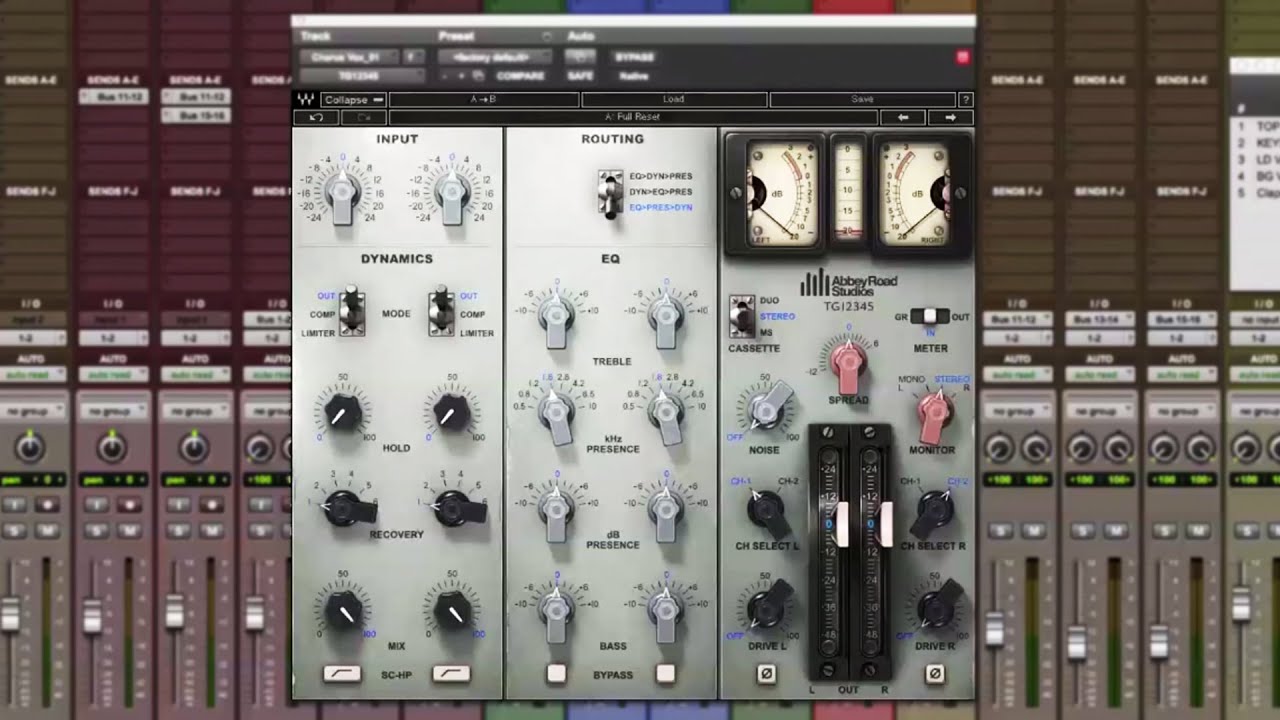Go to previous preset arrow
1280x720 pixels.
coord(903,117)
